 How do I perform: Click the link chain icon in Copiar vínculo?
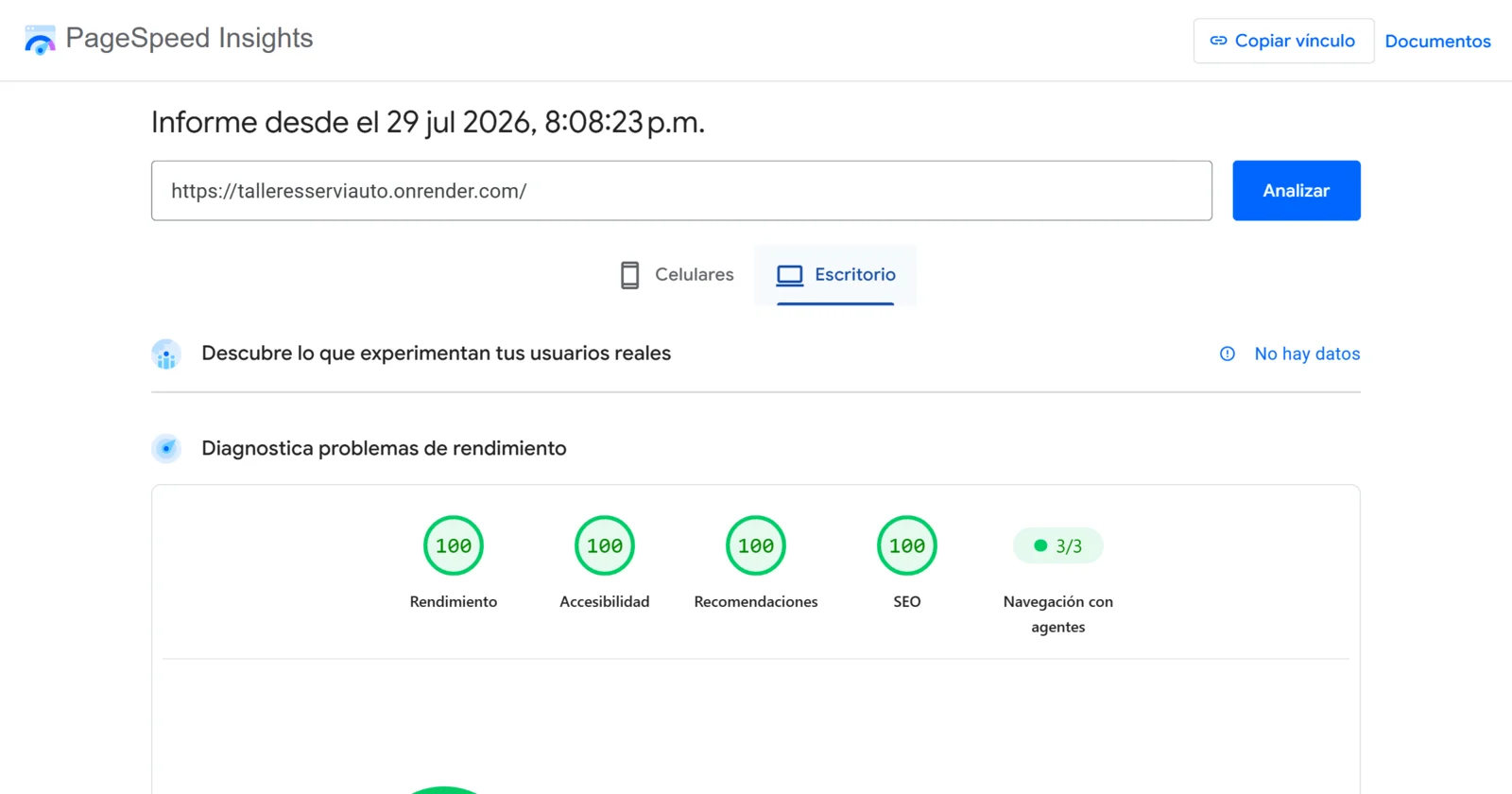click(1218, 41)
